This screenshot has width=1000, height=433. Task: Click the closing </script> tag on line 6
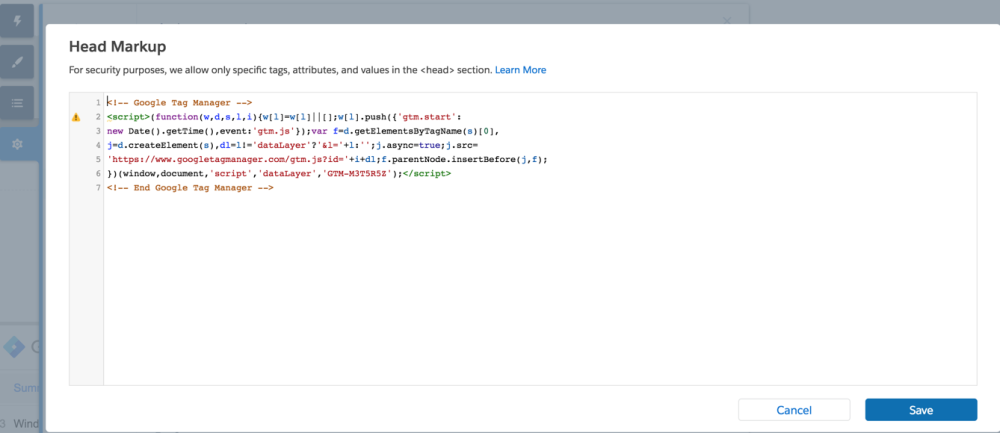click(x=427, y=173)
